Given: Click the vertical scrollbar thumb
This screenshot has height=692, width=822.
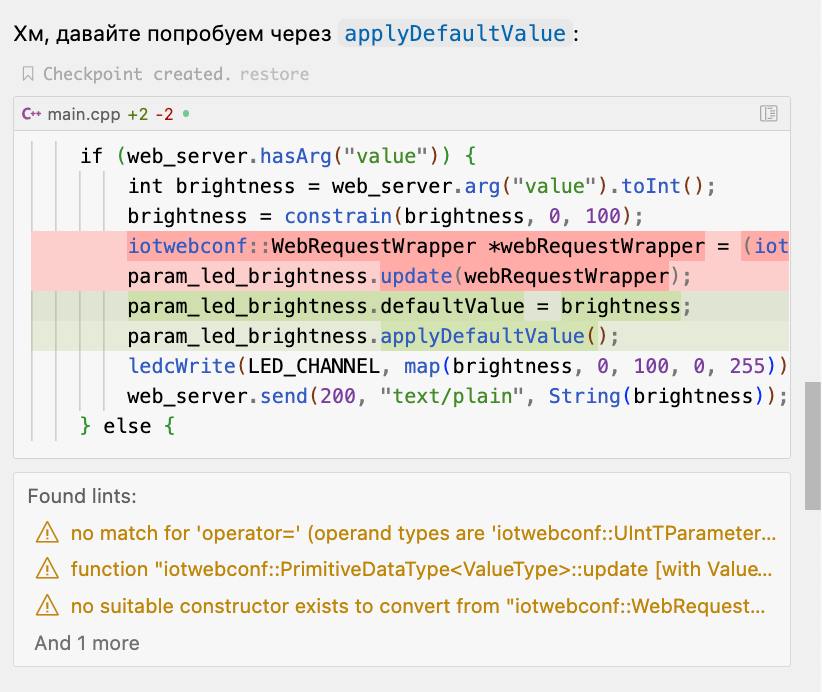Looking at the screenshot, I should point(812,418).
